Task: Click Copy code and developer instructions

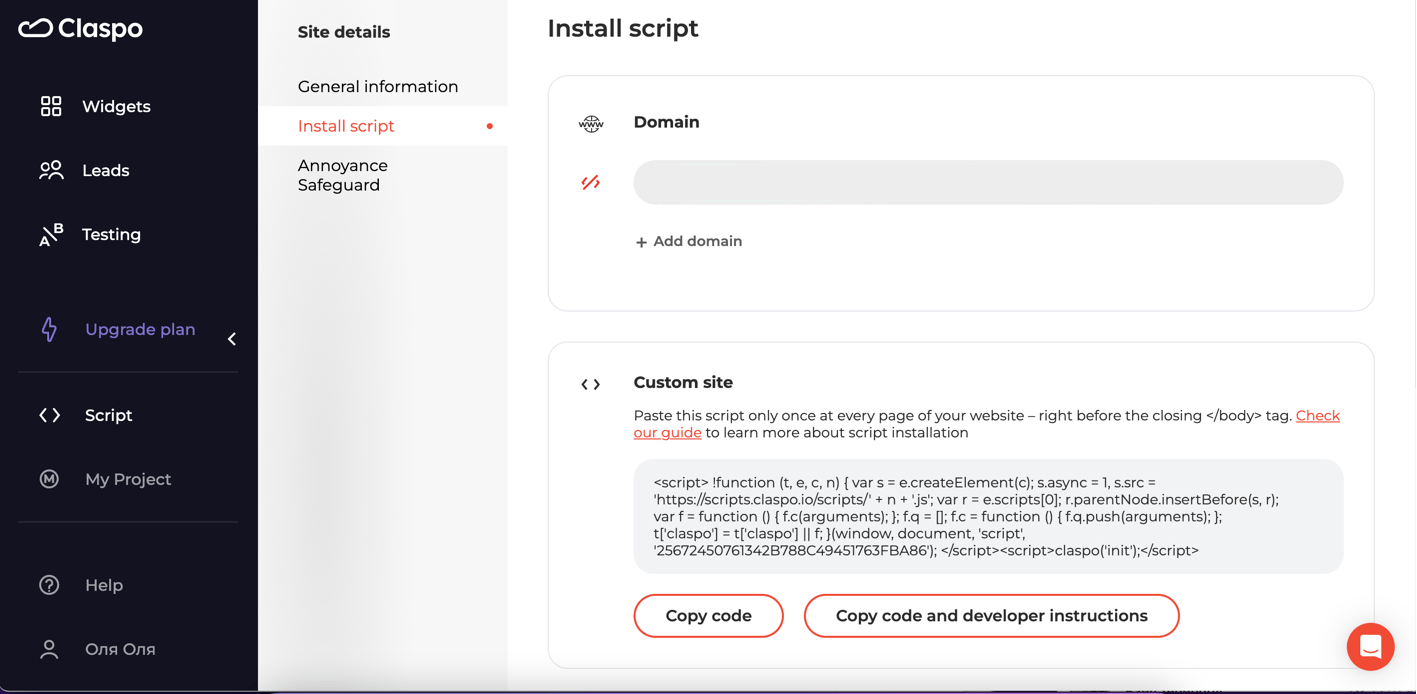Action: 991,616
